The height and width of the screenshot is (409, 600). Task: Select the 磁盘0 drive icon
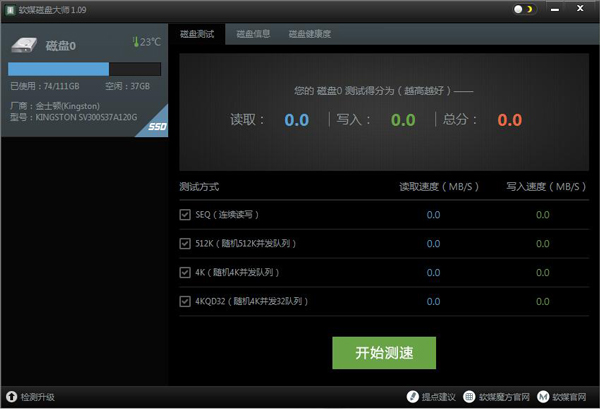(24, 45)
